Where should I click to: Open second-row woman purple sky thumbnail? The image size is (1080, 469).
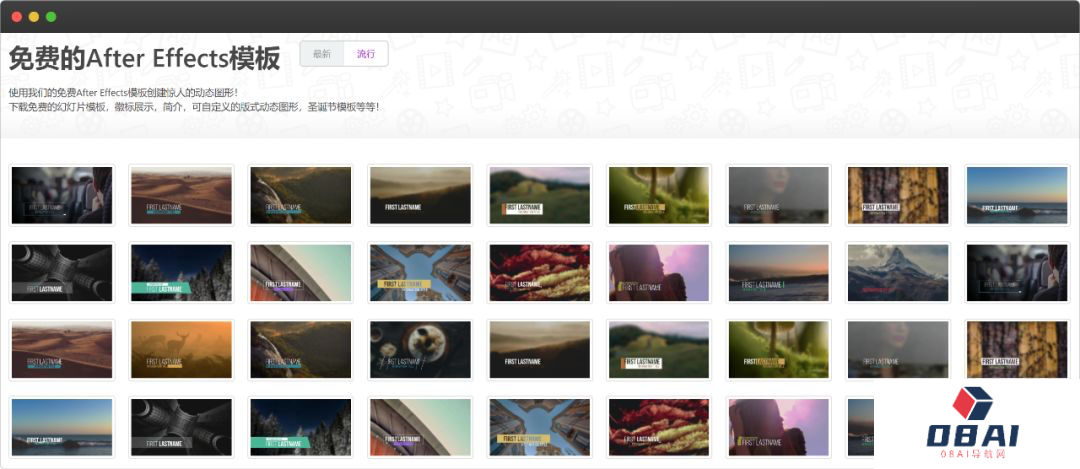(659, 273)
